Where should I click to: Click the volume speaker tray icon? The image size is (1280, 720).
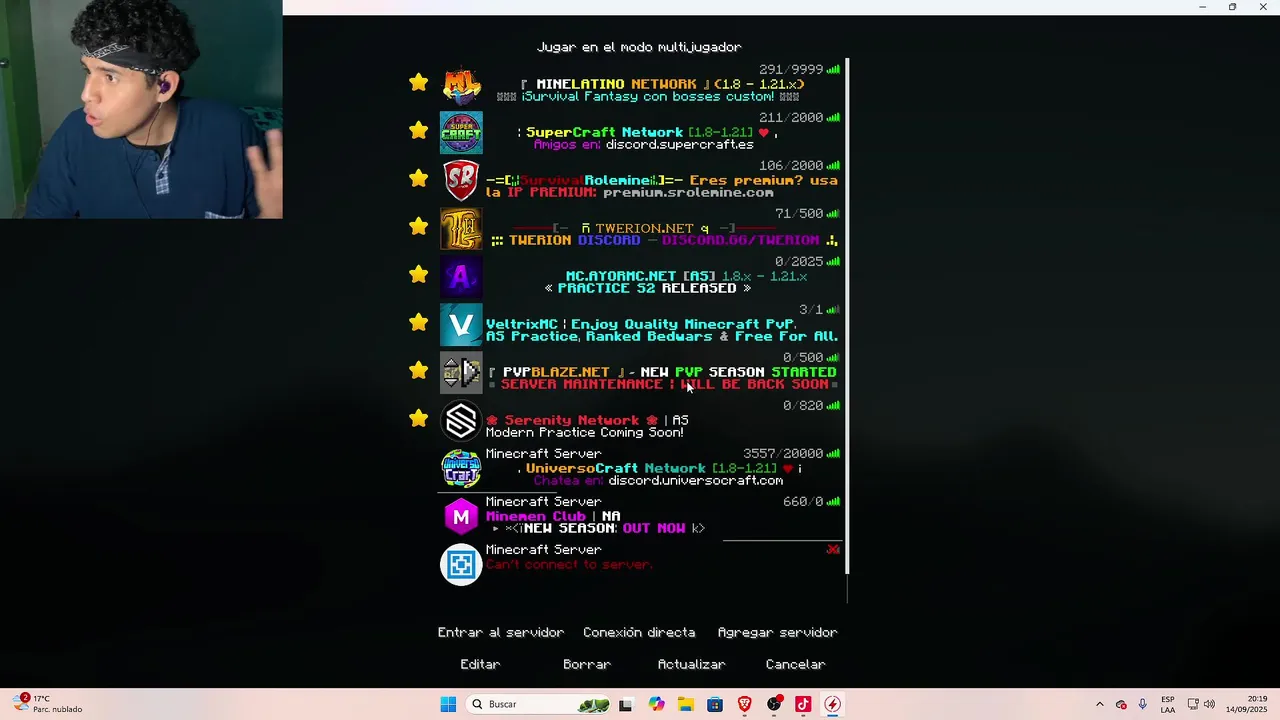coord(1209,704)
